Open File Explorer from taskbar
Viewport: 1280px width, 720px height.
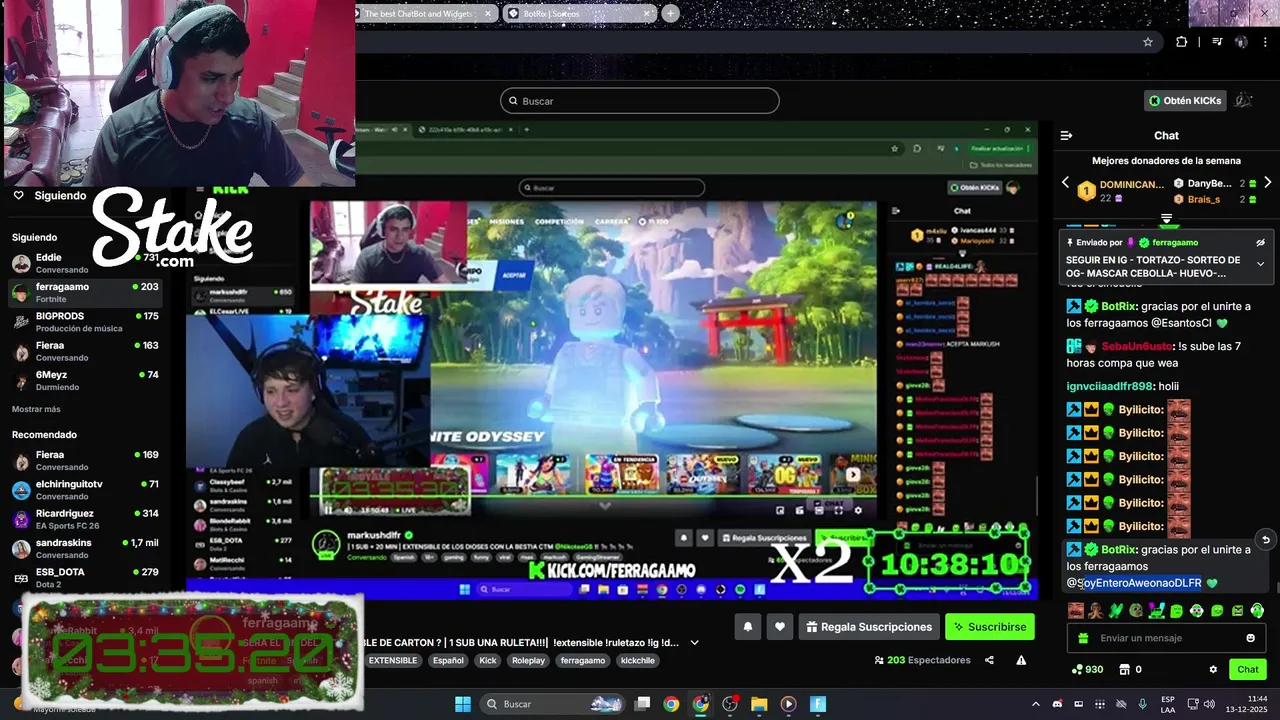point(759,704)
